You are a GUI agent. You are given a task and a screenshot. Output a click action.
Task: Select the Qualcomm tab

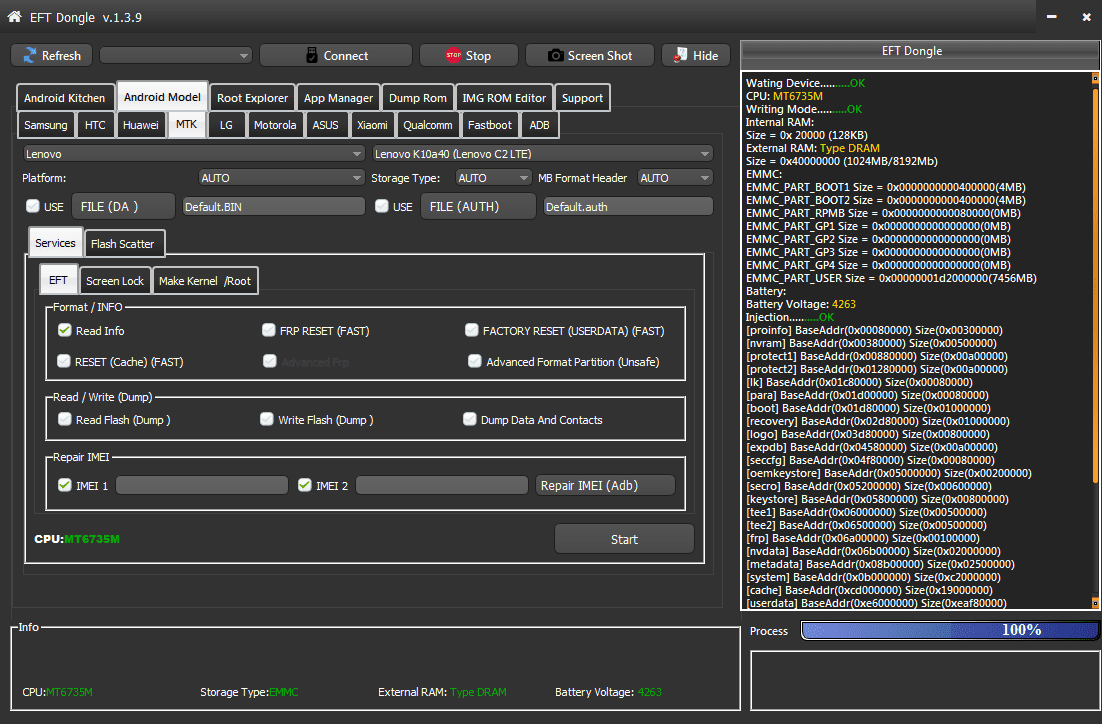427,125
